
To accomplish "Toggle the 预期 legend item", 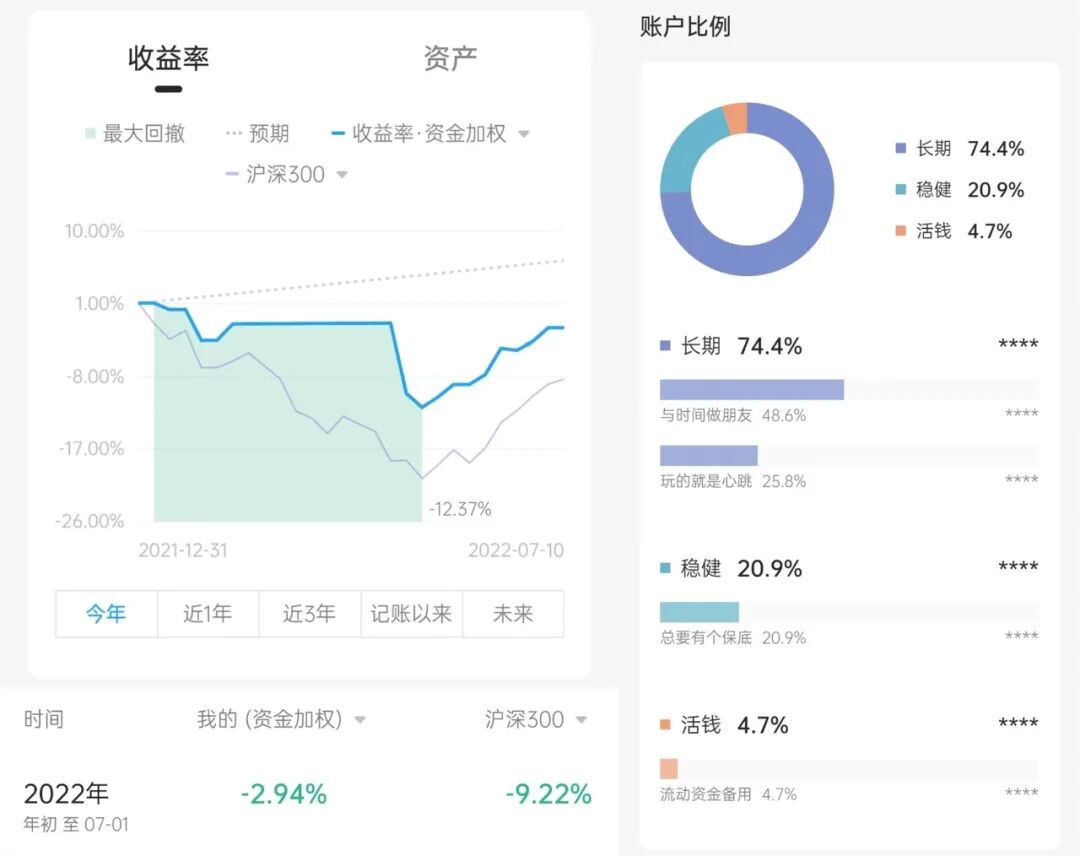I will point(258,134).
